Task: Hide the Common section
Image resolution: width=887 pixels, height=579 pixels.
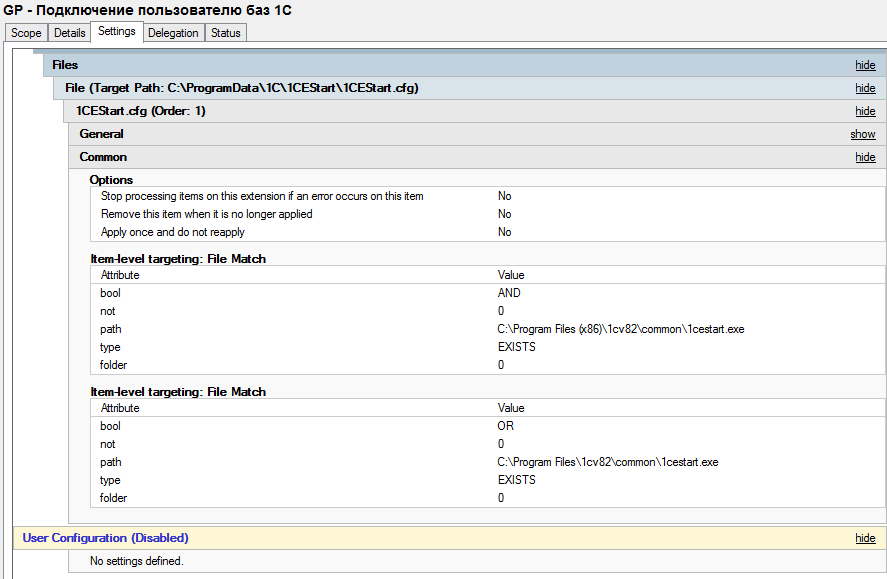Action: click(x=865, y=157)
